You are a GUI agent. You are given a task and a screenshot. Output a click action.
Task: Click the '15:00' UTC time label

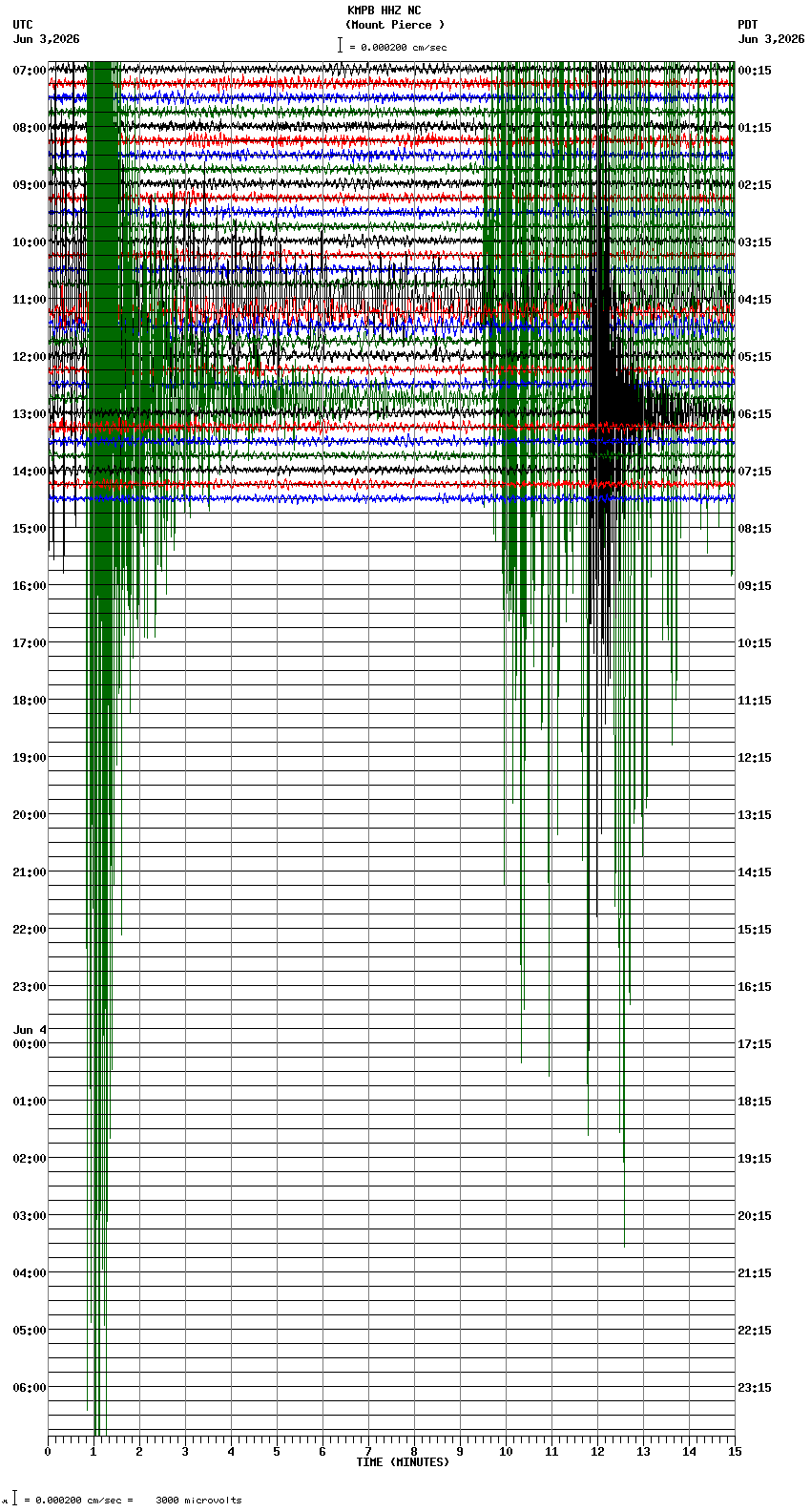(30, 529)
